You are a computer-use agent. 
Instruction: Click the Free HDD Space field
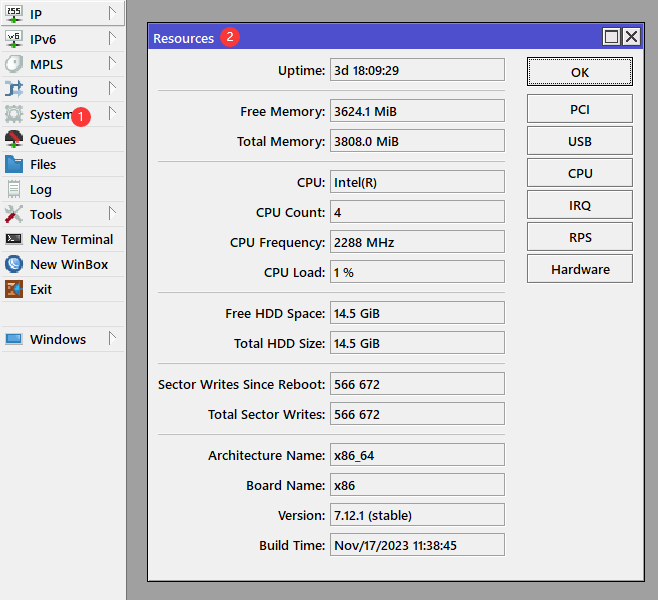[417, 313]
